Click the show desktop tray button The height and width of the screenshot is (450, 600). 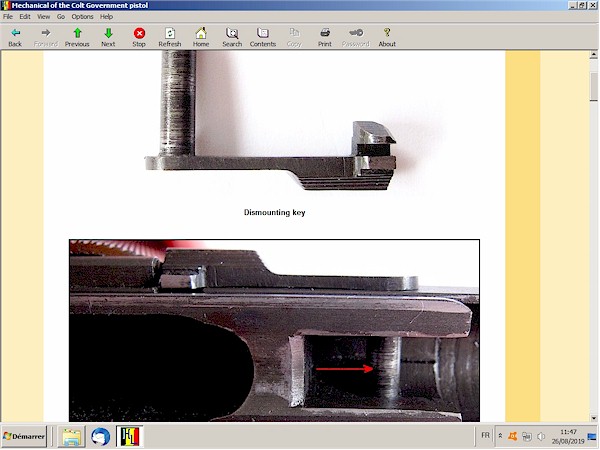[x=592, y=436]
